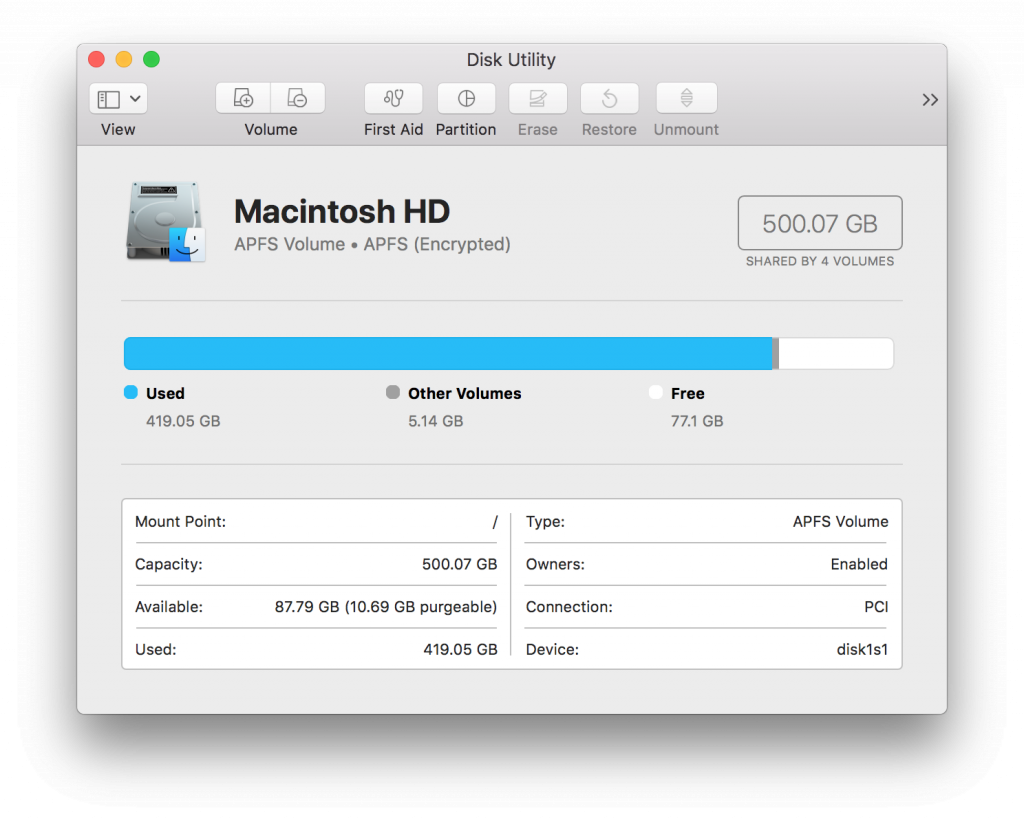Click the gray Other Volumes legend dot

coord(392,392)
